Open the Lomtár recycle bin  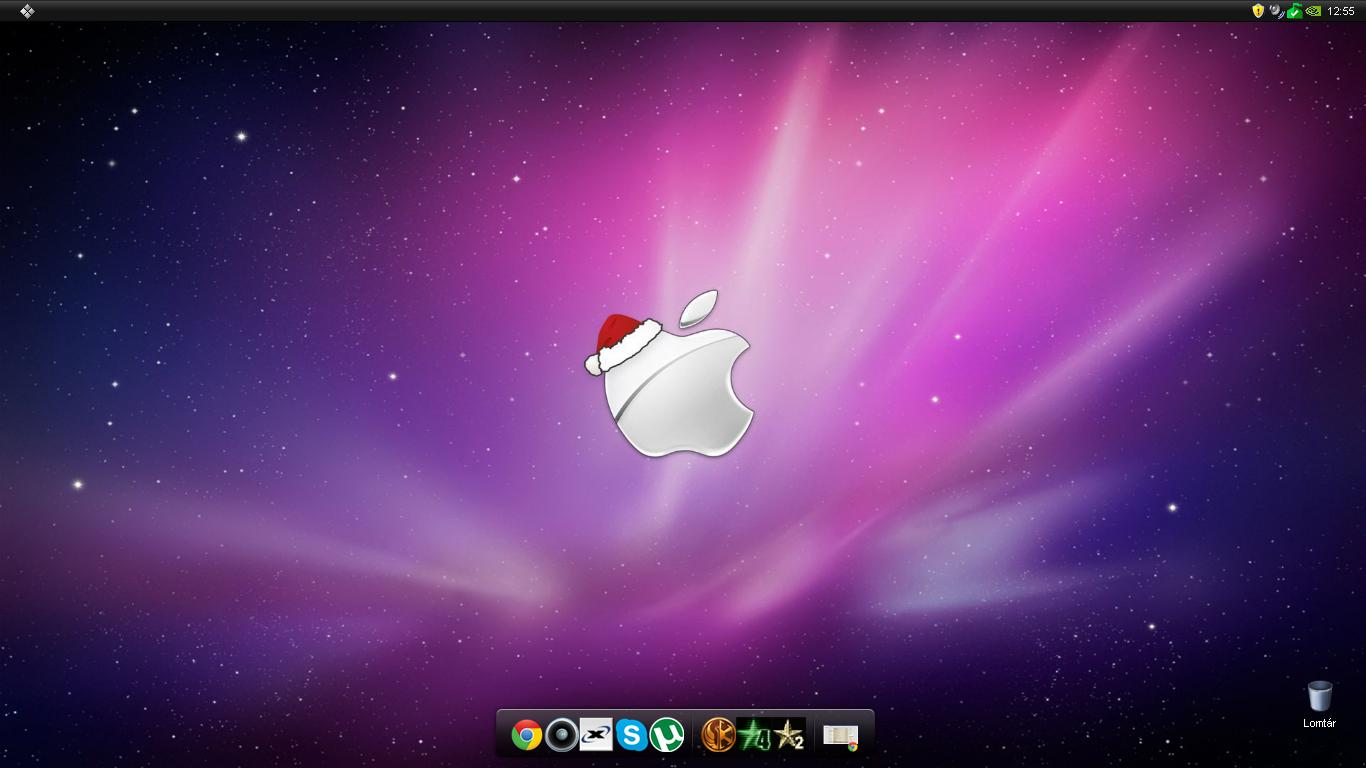[1319, 696]
